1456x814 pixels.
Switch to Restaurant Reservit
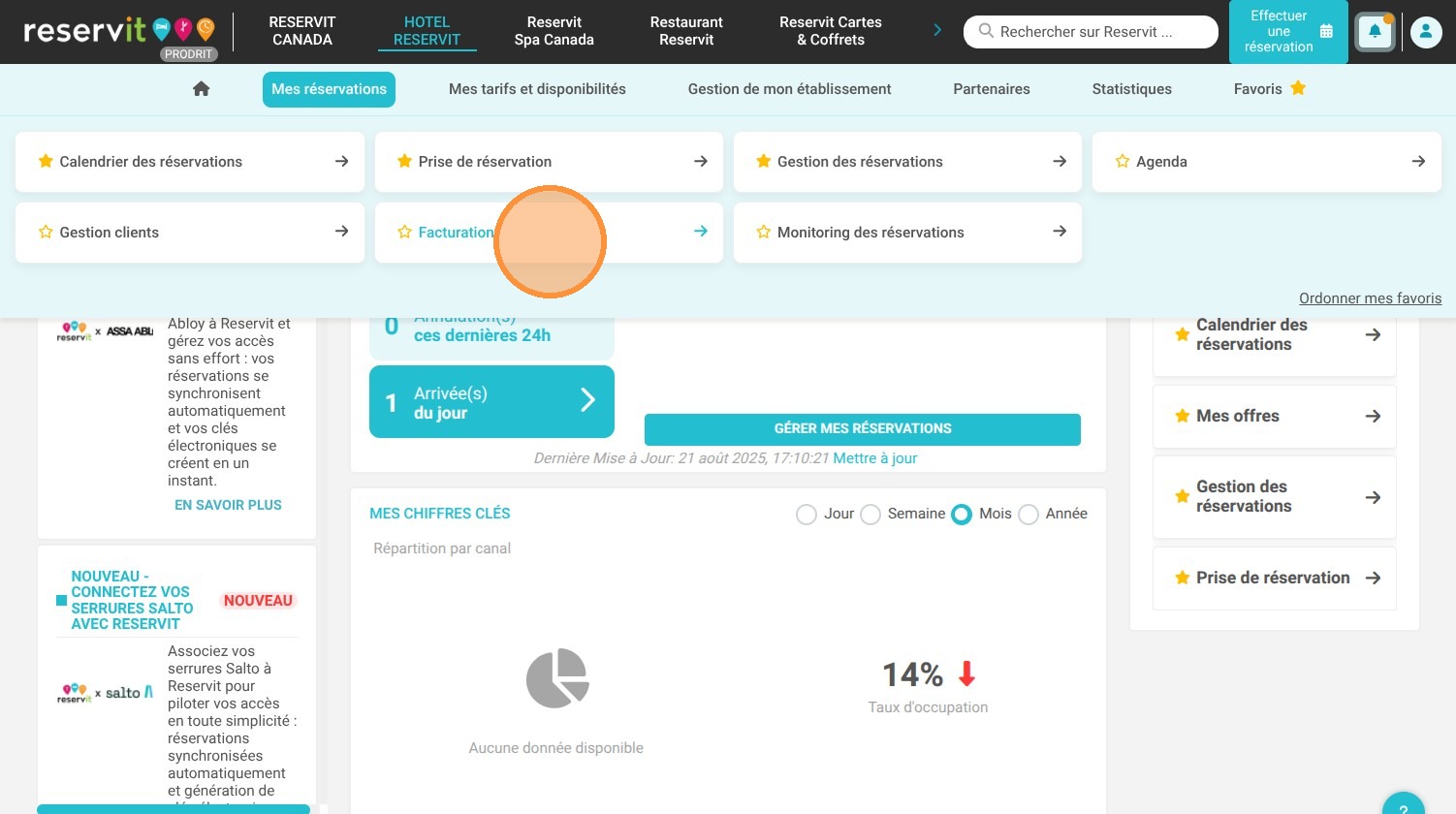(x=686, y=31)
